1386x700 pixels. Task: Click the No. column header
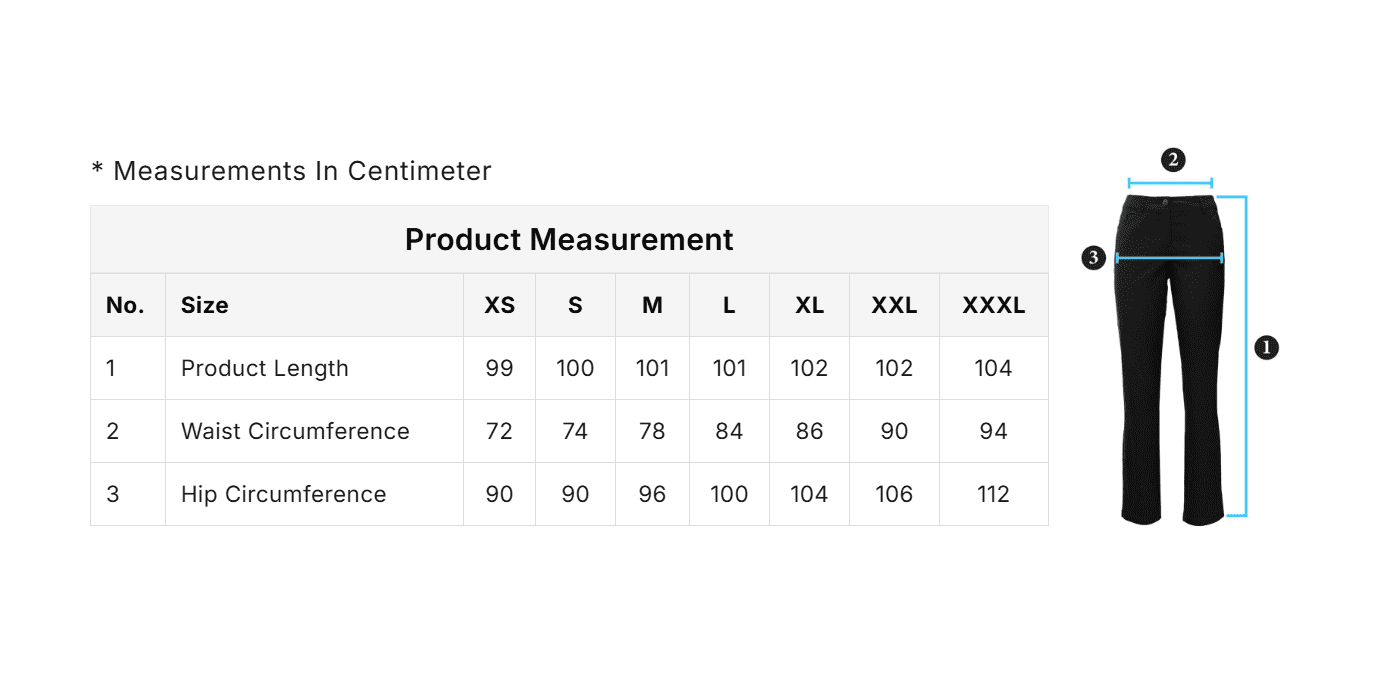click(x=125, y=305)
